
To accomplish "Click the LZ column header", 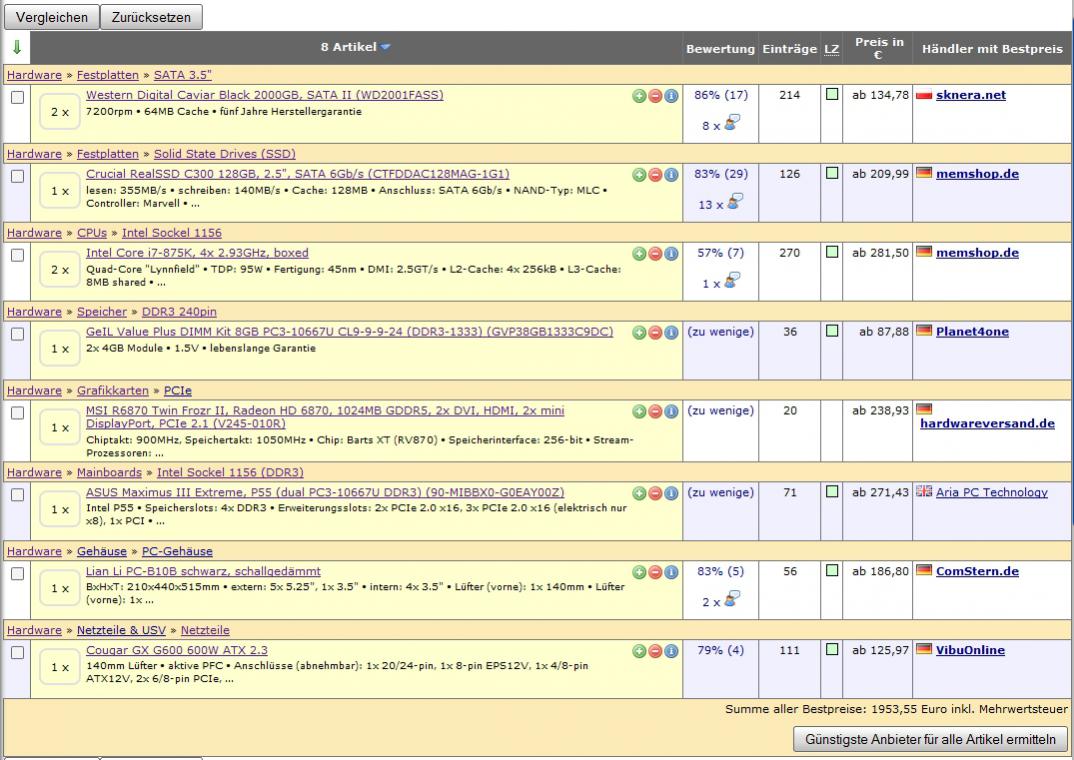I will (832, 49).
